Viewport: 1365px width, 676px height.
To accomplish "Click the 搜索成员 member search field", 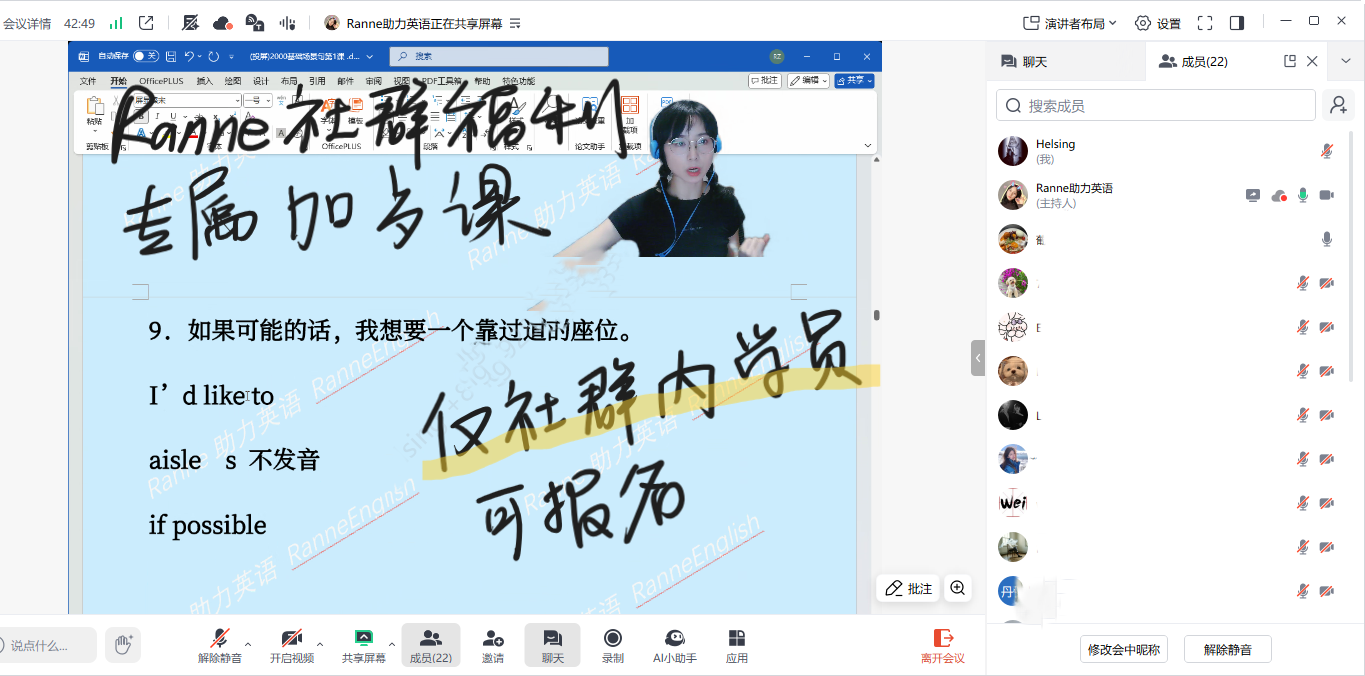I will tap(1155, 104).
